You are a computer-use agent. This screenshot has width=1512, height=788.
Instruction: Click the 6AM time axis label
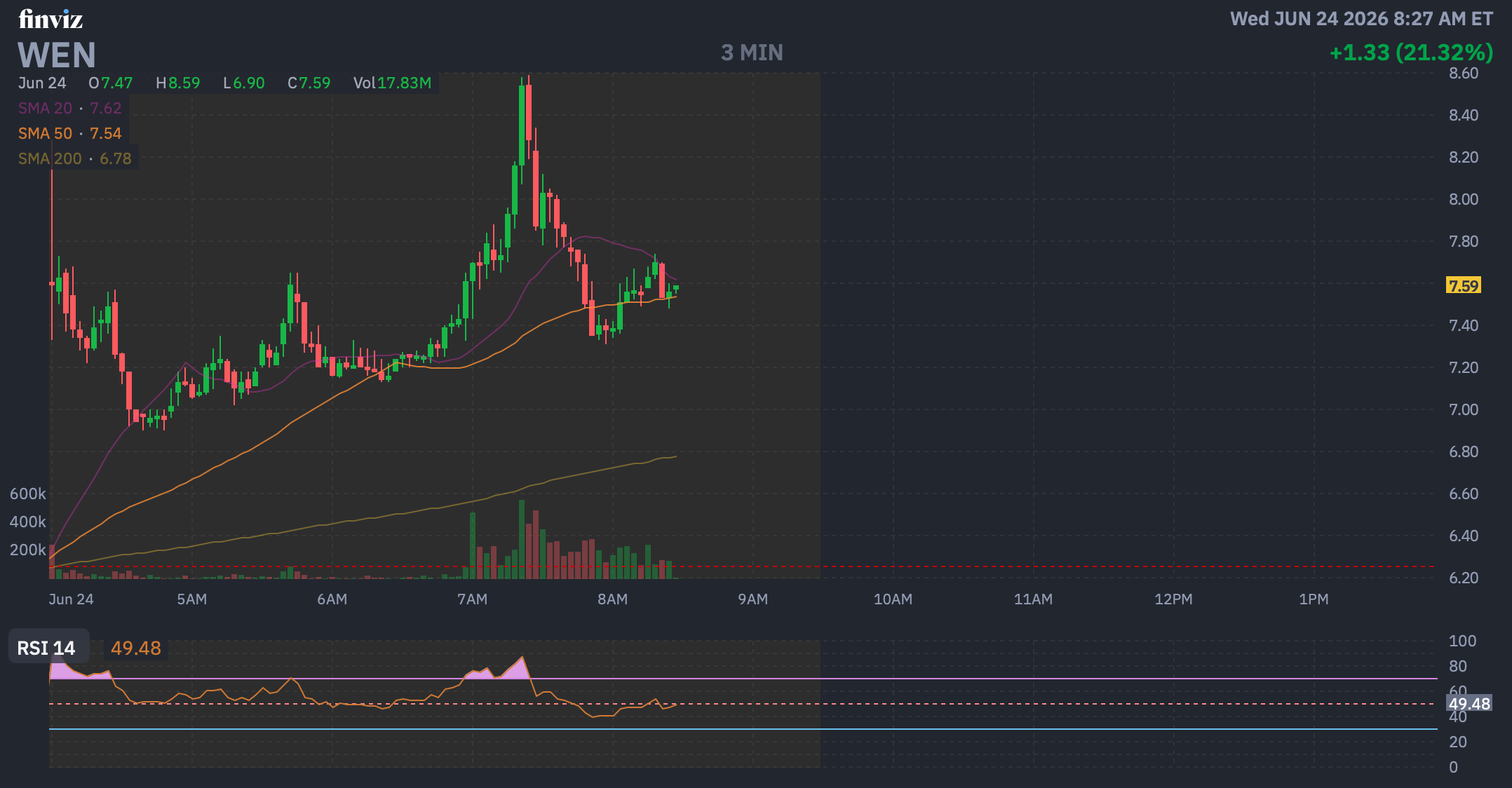point(332,599)
